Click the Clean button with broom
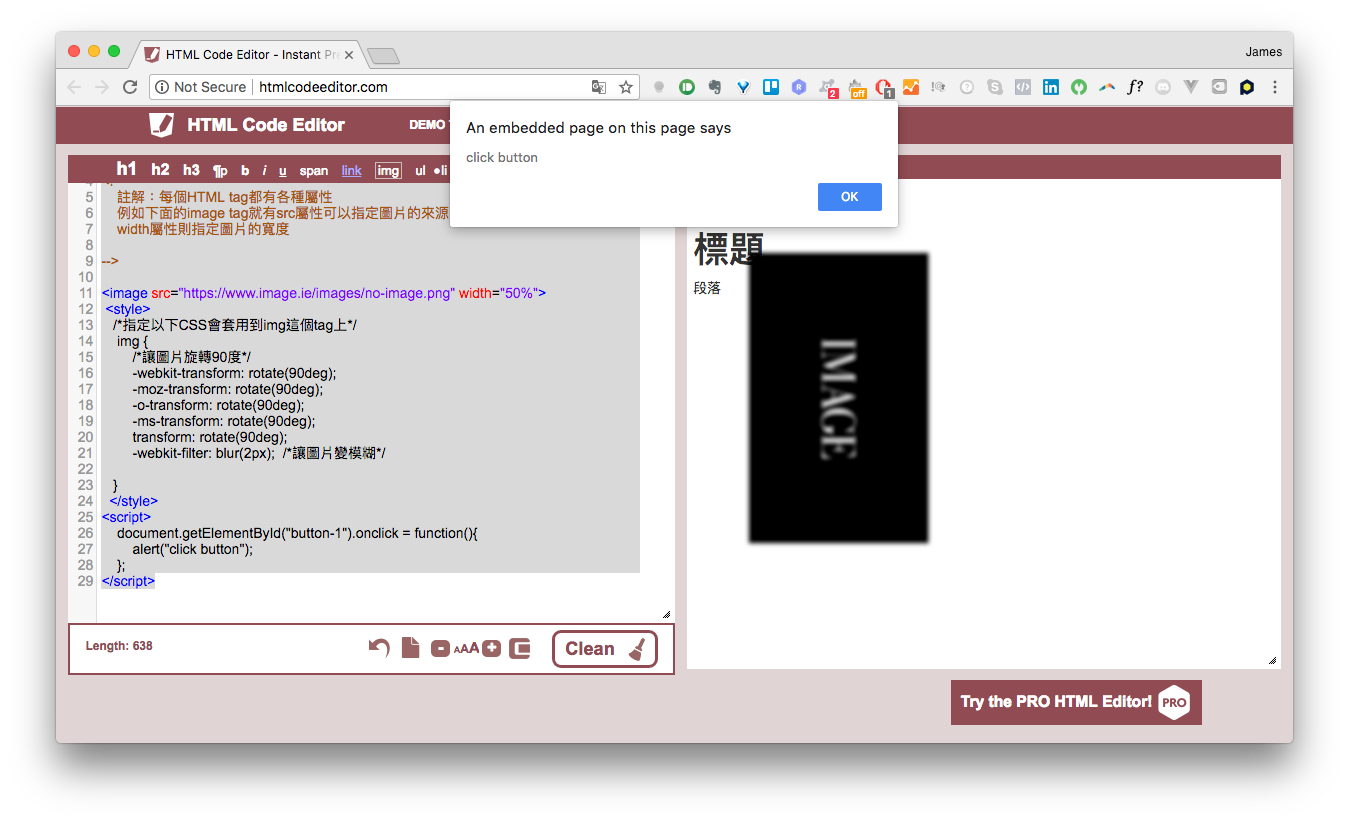1349x823 pixels. point(605,649)
